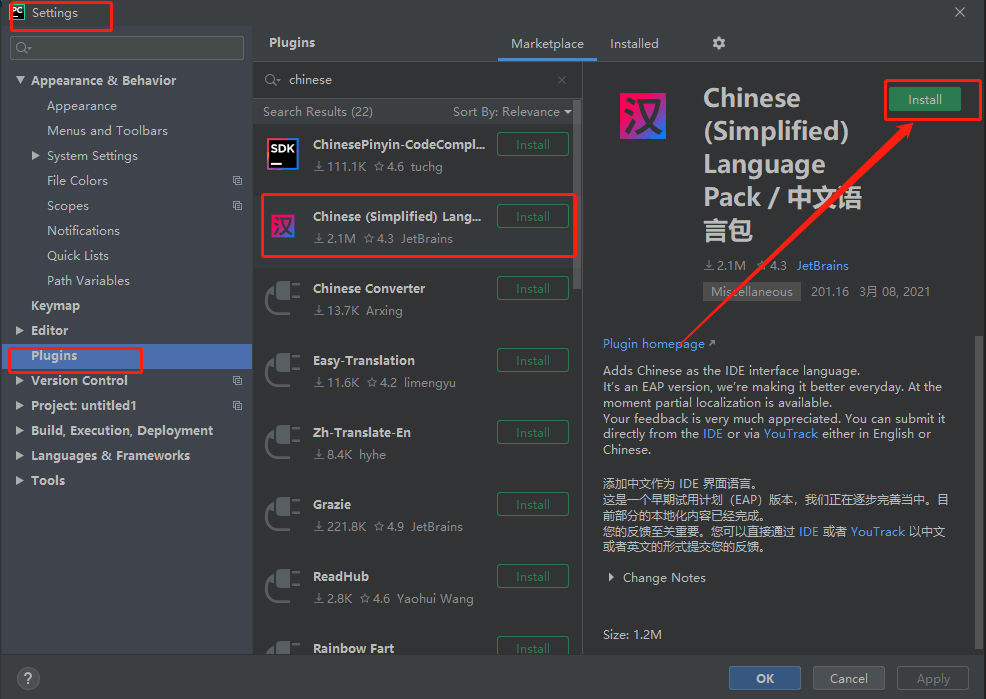Expand Change Notes disclosure

tap(611, 577)
